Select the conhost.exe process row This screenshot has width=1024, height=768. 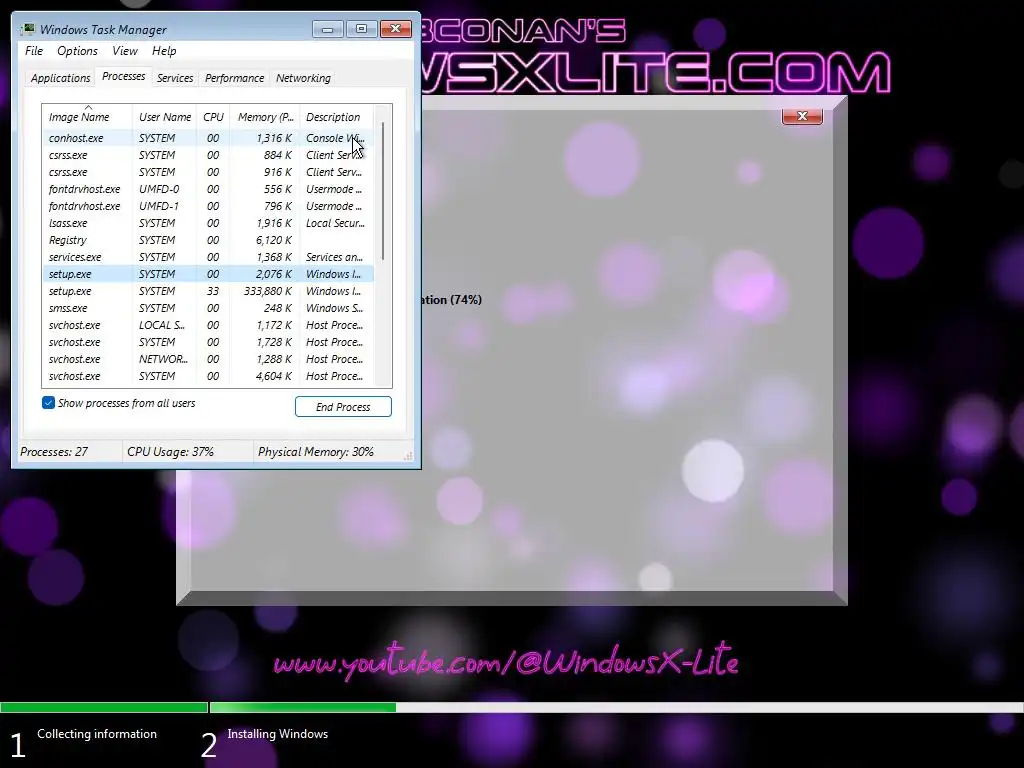pyautogui.click(x=208, y=138)
